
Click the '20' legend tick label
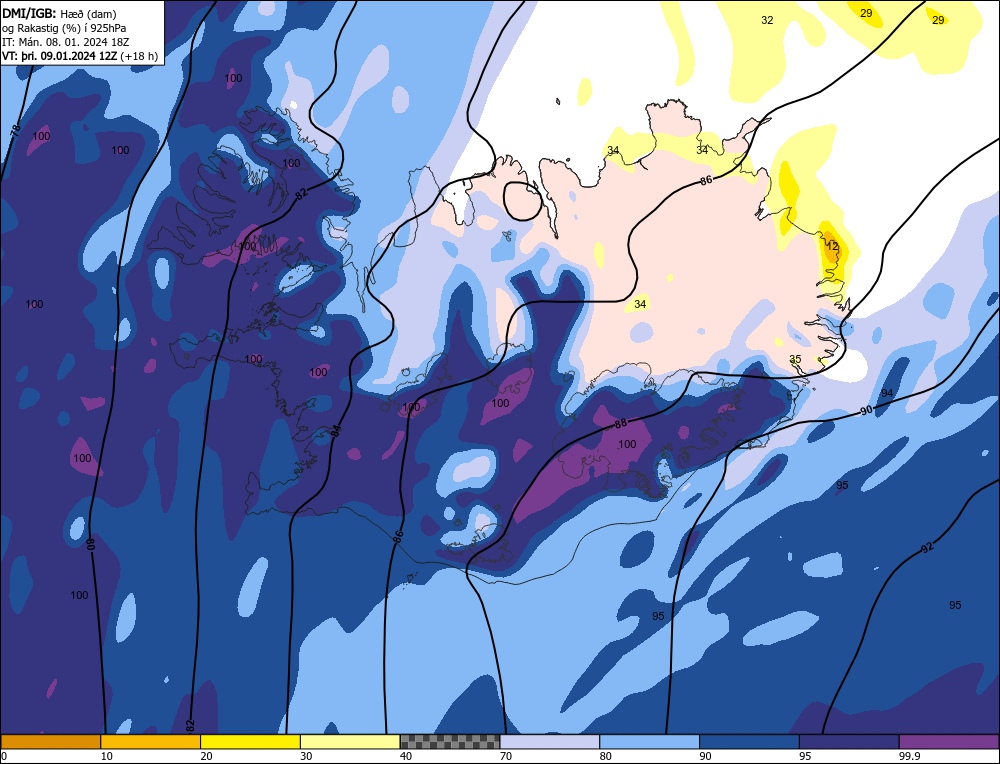(207, 756)
